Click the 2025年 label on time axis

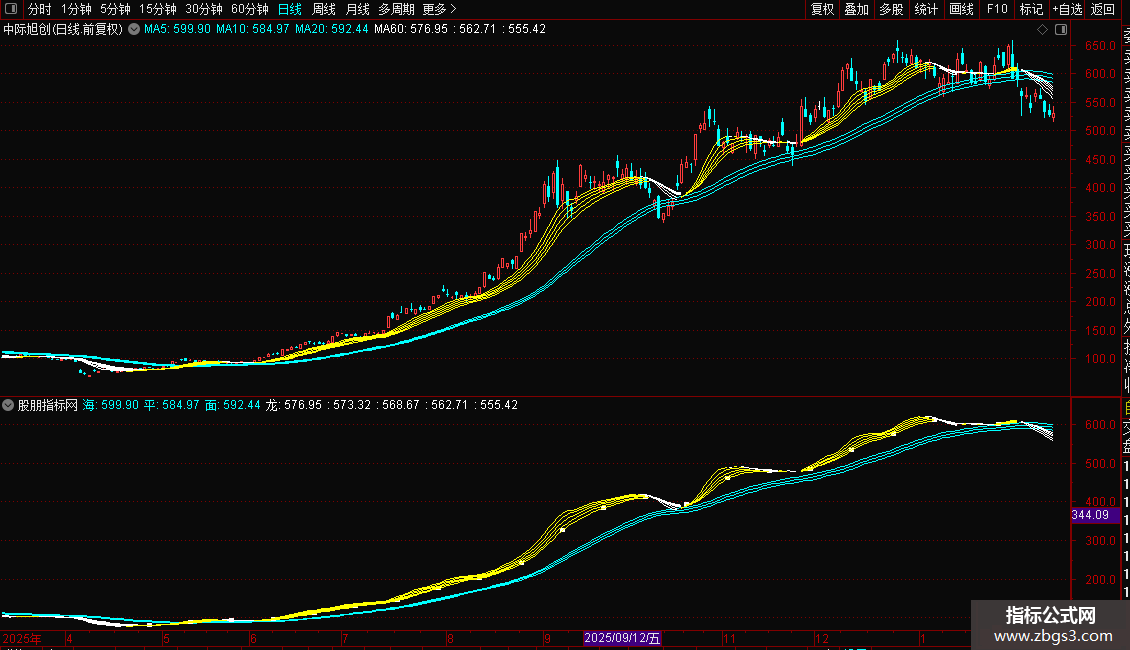coord(22,638)
